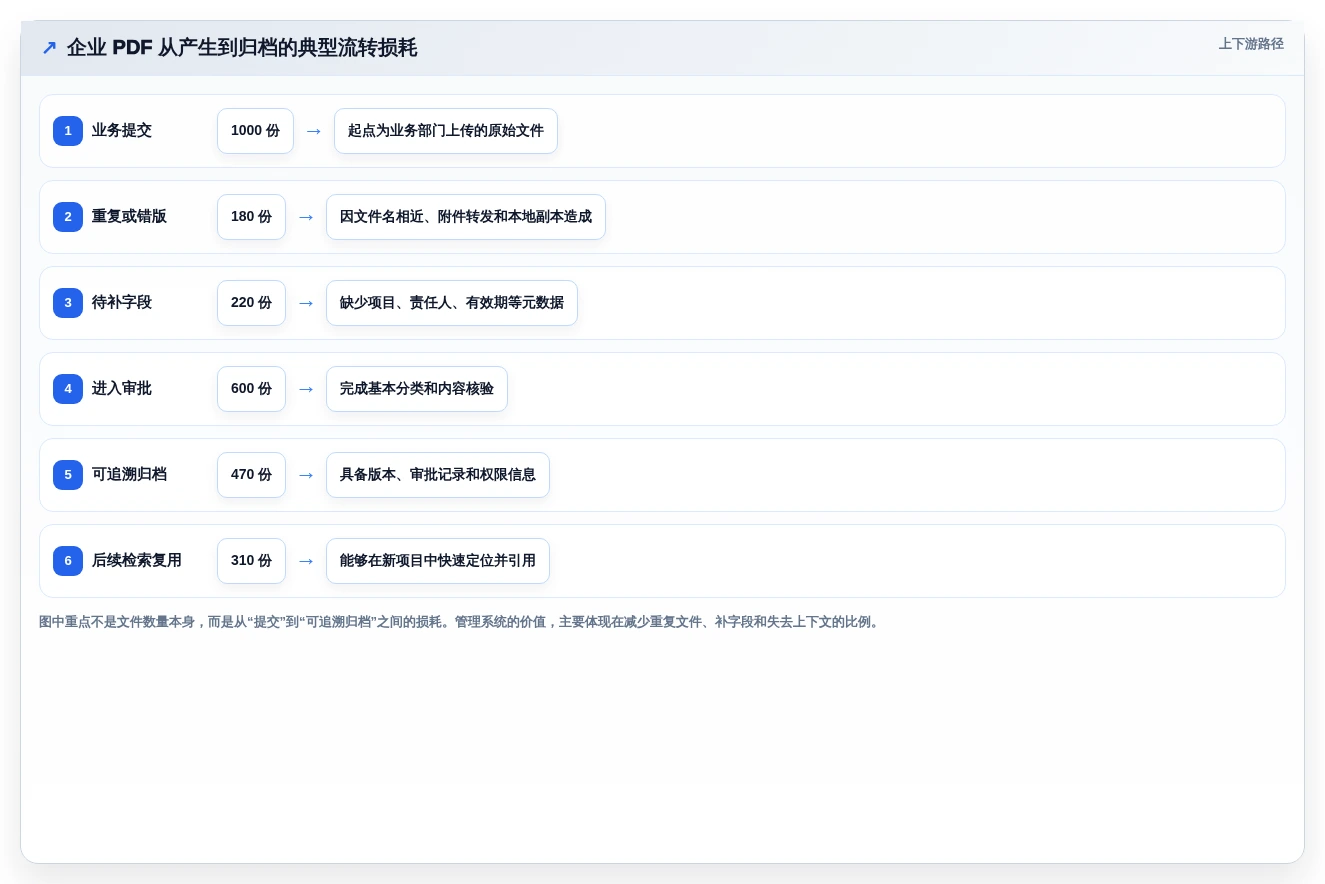The height and width of the screenshot is (884, 1325).
Task: Click description 具备版本、审批记录和权限信息
Action: [438, 475]
